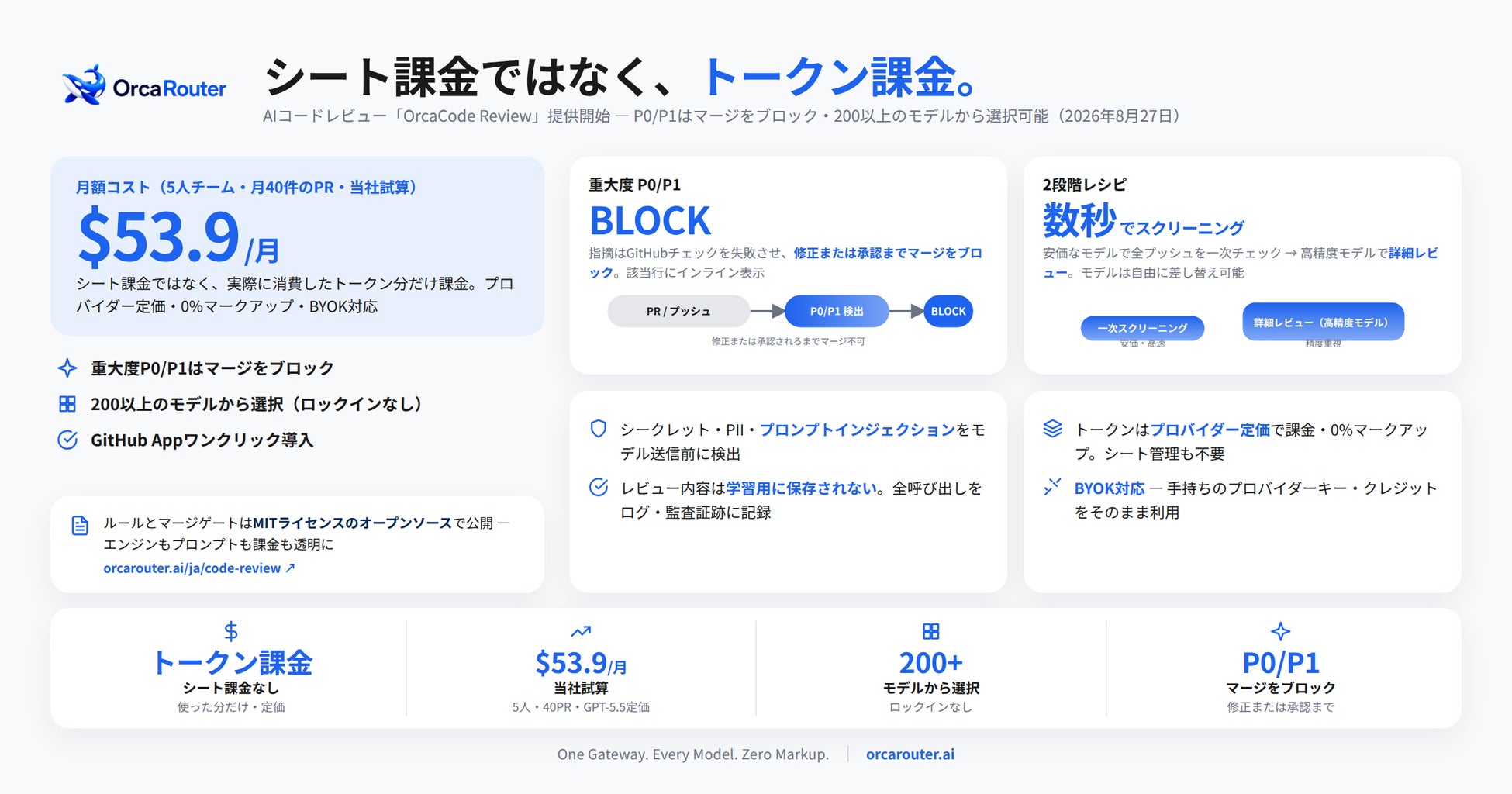Click the large 数秒 text
The width and height of the screenshot is (1512, 794).
(x=1079, y=220)
